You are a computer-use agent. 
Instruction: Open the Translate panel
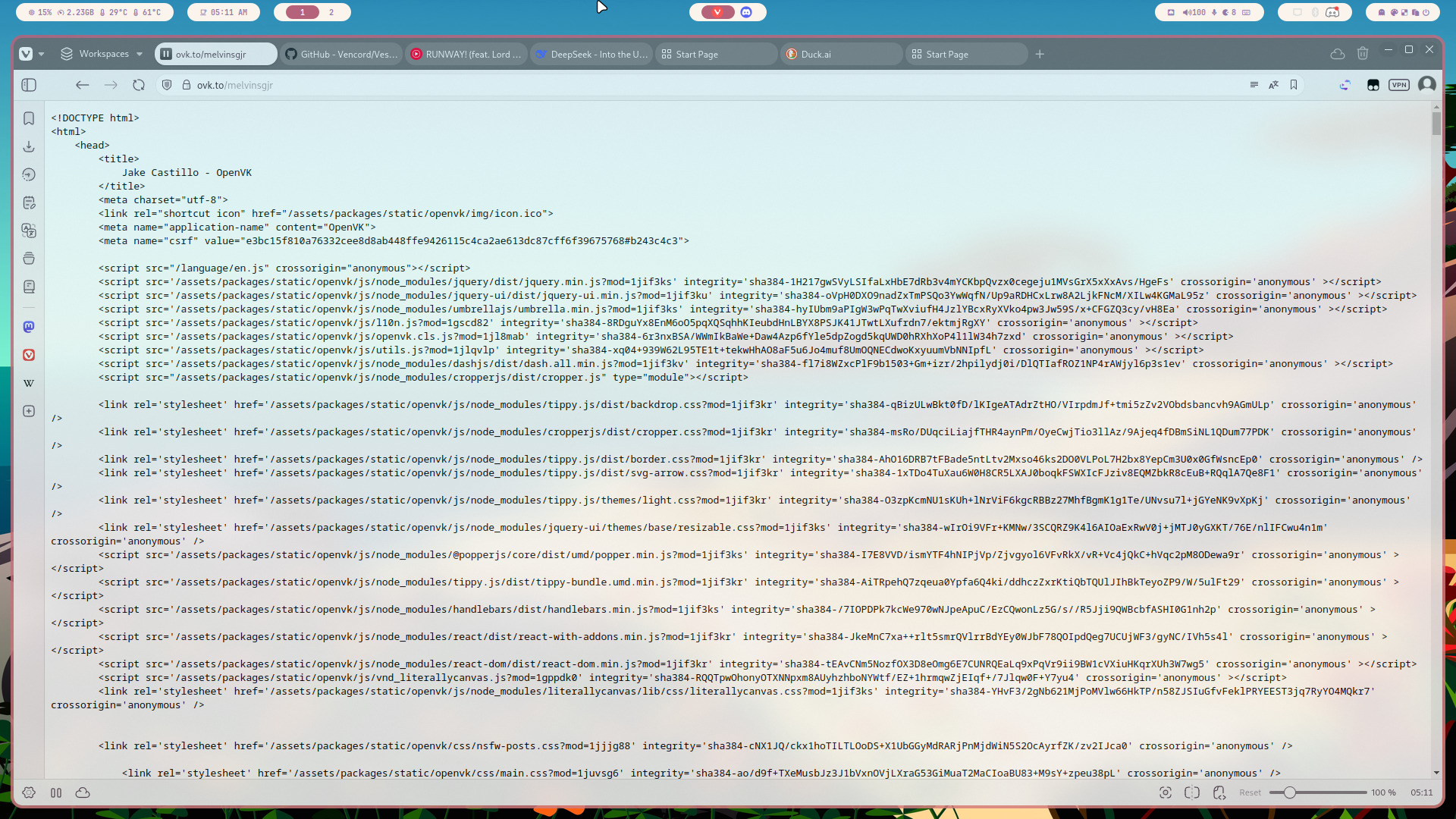[29, 231]
